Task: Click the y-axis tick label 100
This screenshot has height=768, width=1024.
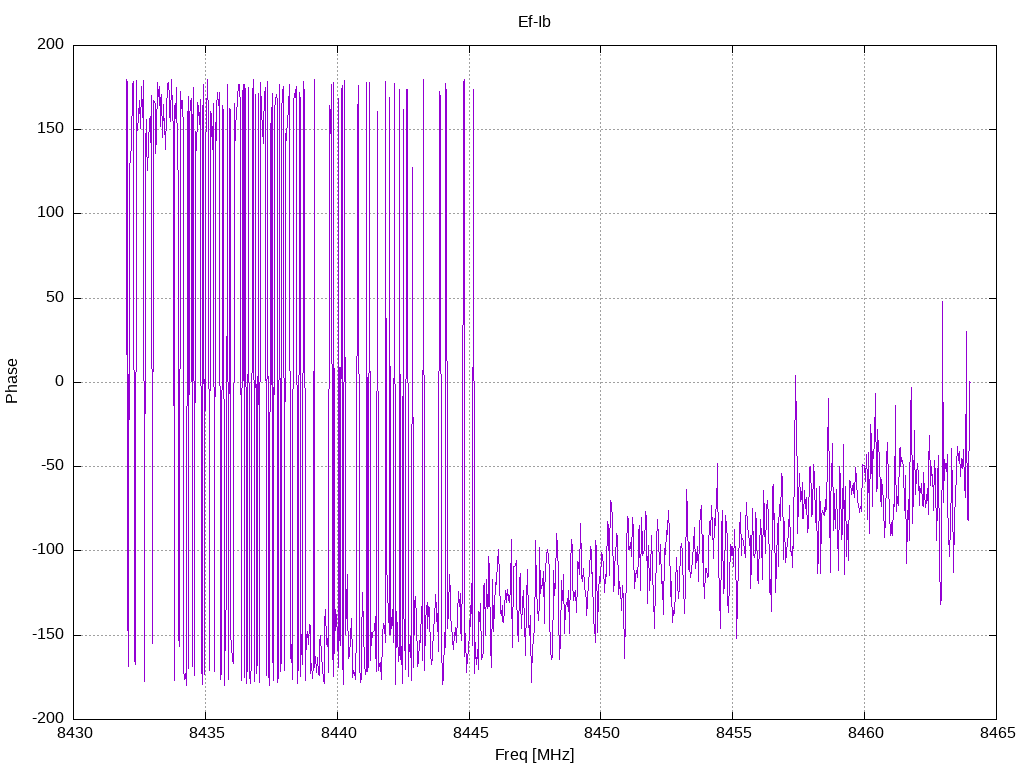Action: pos(51,213)
